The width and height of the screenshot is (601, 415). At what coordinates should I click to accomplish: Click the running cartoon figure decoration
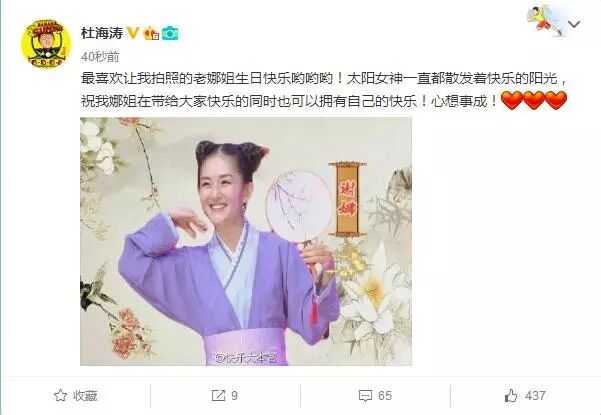544,21
